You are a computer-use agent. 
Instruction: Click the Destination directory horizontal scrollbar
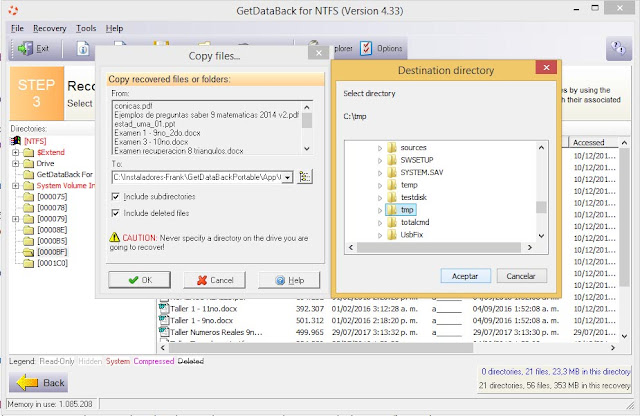pos(439,247)
